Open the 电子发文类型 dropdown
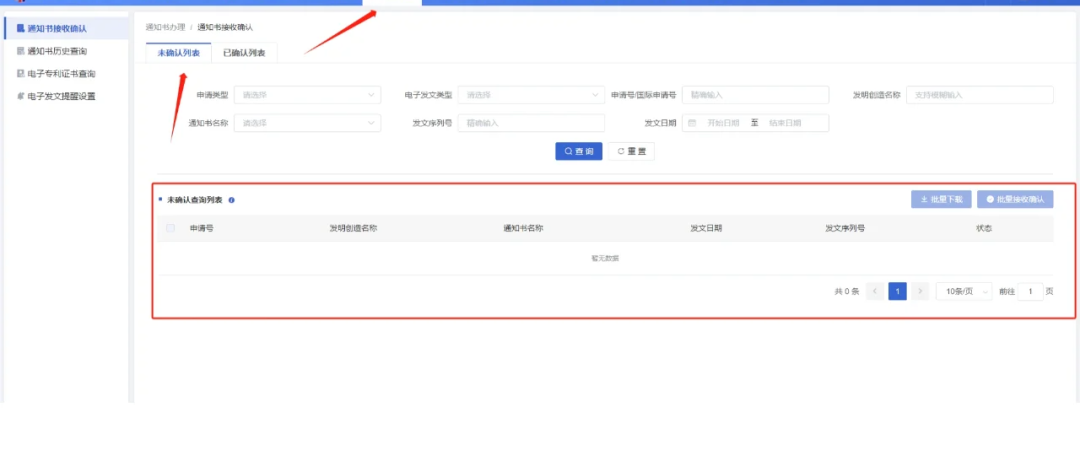Viewport: 1080px width, 461px height. (x=531, y=95)
